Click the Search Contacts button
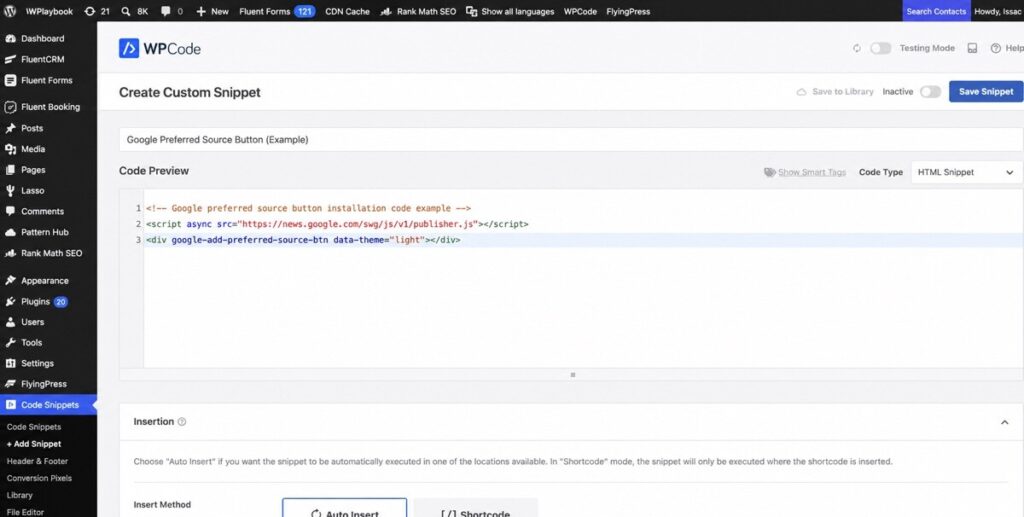1024x517 pixels. pos(936,11)
